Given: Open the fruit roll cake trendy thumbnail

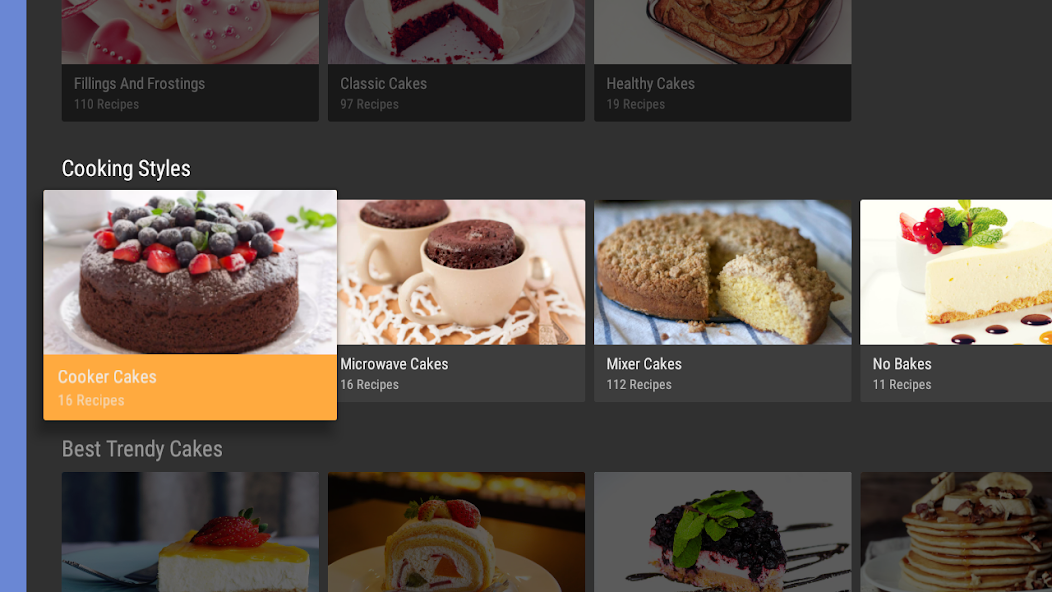Looking at the screenshot, I should click(x=456, y=532).
